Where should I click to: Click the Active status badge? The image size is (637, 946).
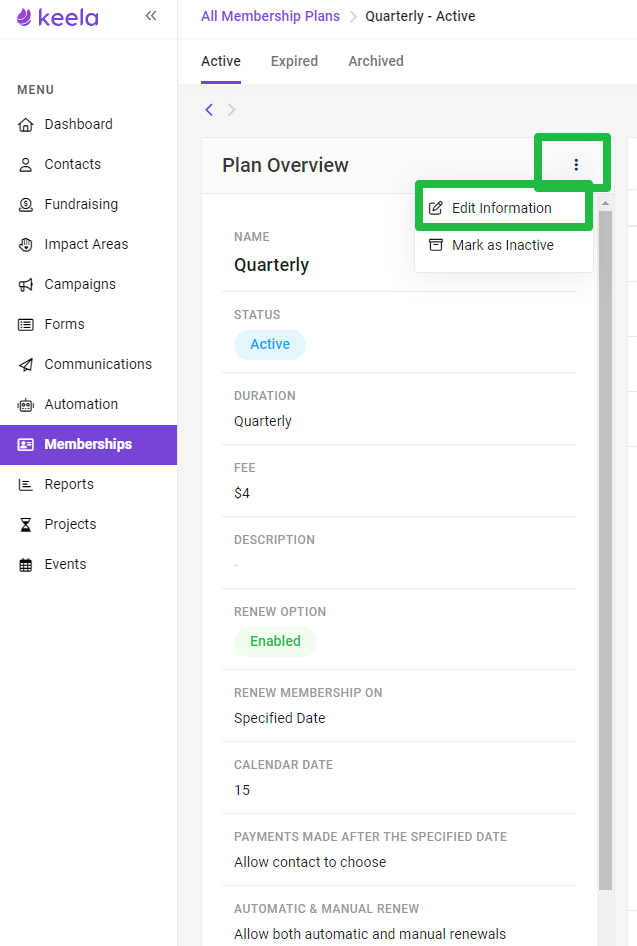(270, 344)
